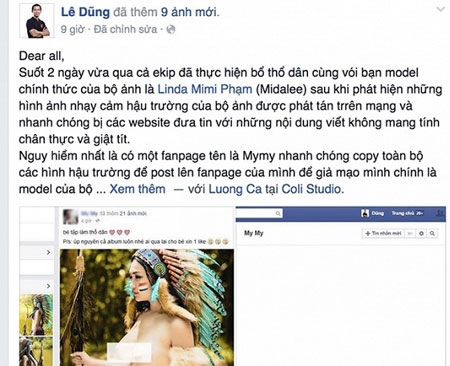Open Dũng profile avatar in top bar
Viewport: 450px width, 366px height.
[x=365, y=213]
